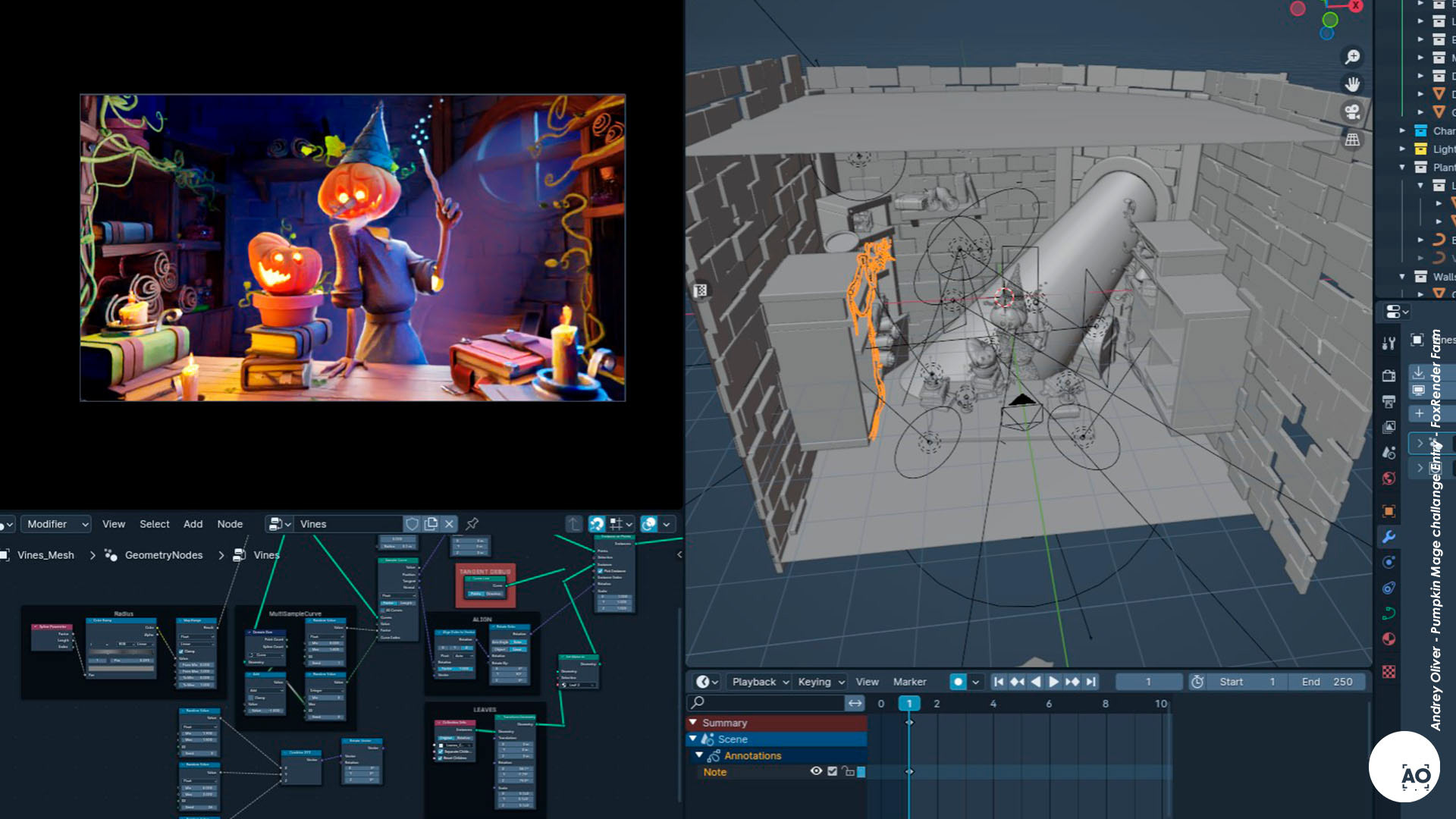Click the fake user shield icon
The image size is (1456, 819).
412,524
